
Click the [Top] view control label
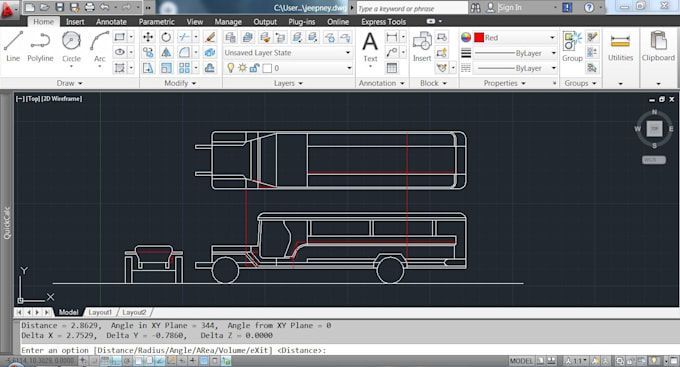point(33,99)
